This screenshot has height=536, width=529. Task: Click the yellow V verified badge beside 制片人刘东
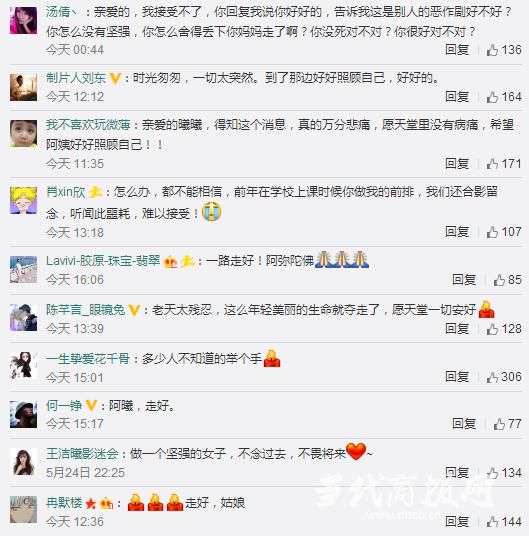pos(115,79)
